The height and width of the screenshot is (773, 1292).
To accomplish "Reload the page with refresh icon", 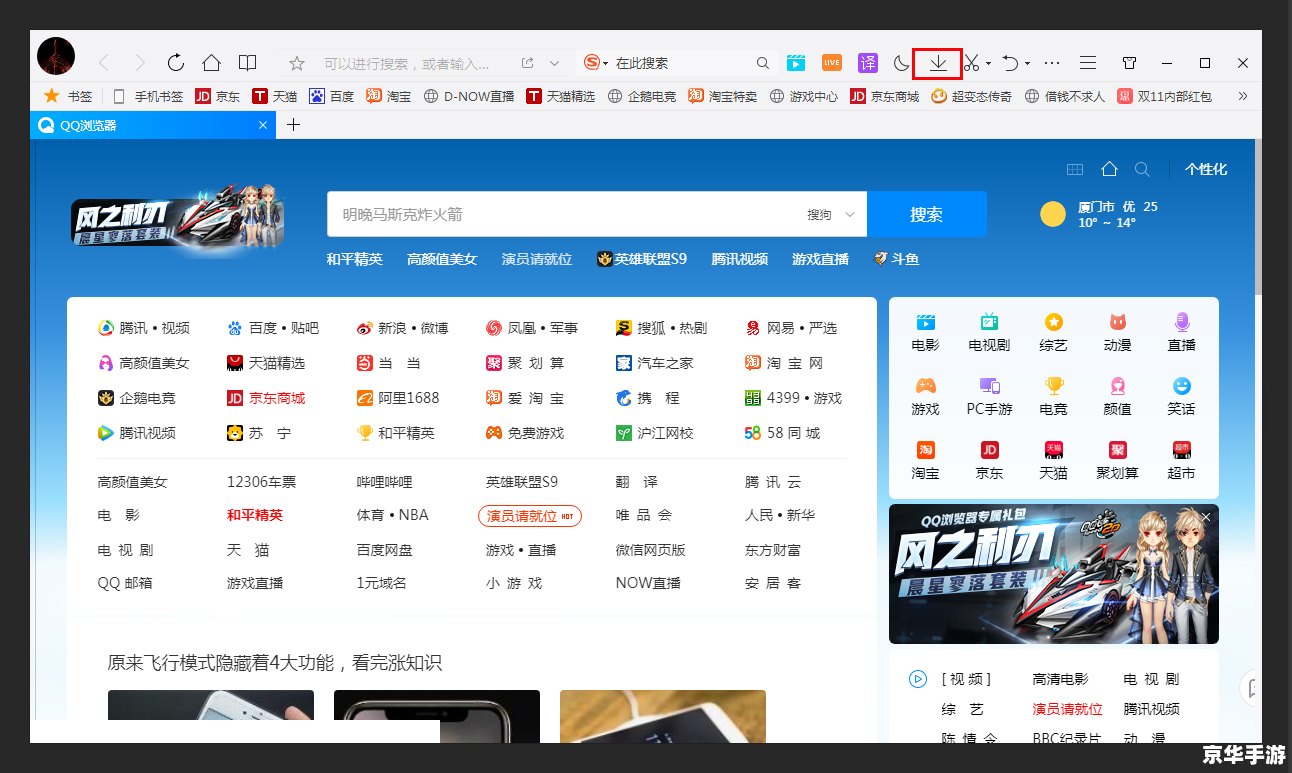I will (x=176, y=63).
